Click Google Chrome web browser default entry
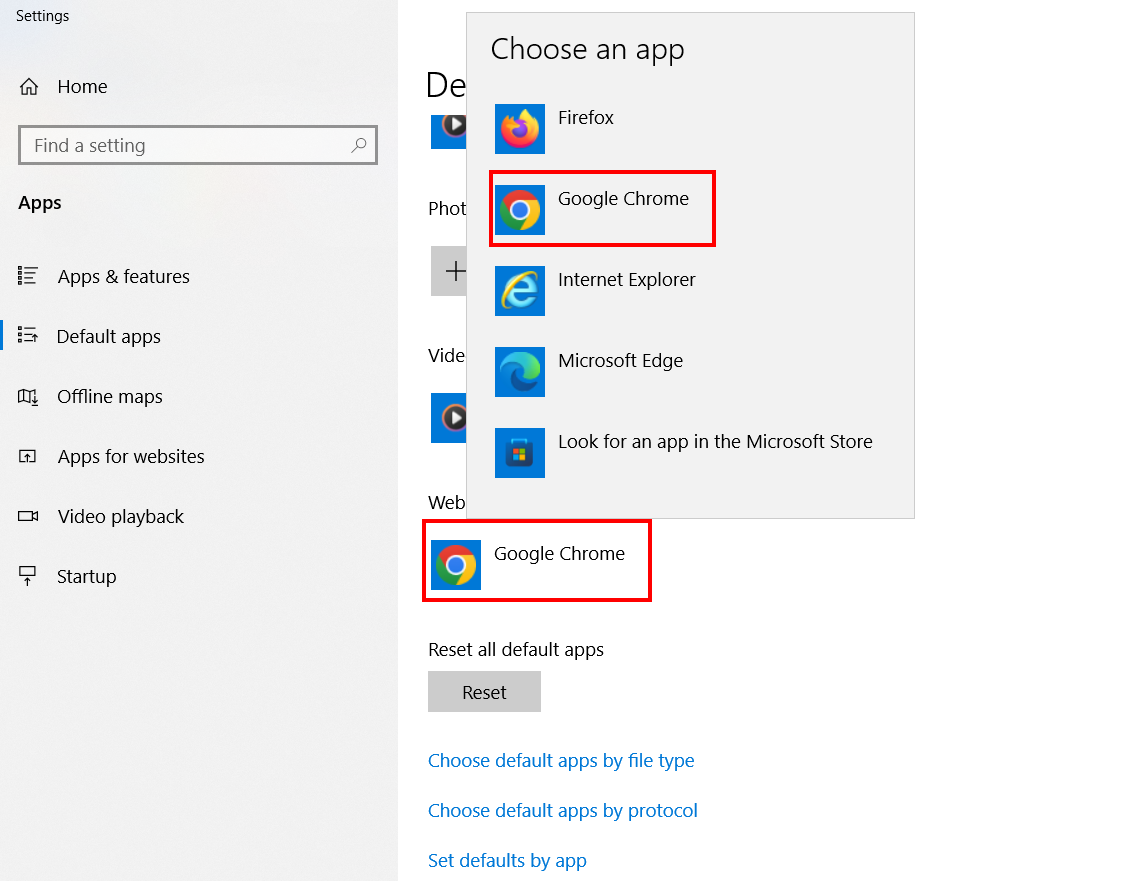Viewport: 1141px width, 881px height. click(536, 561)
